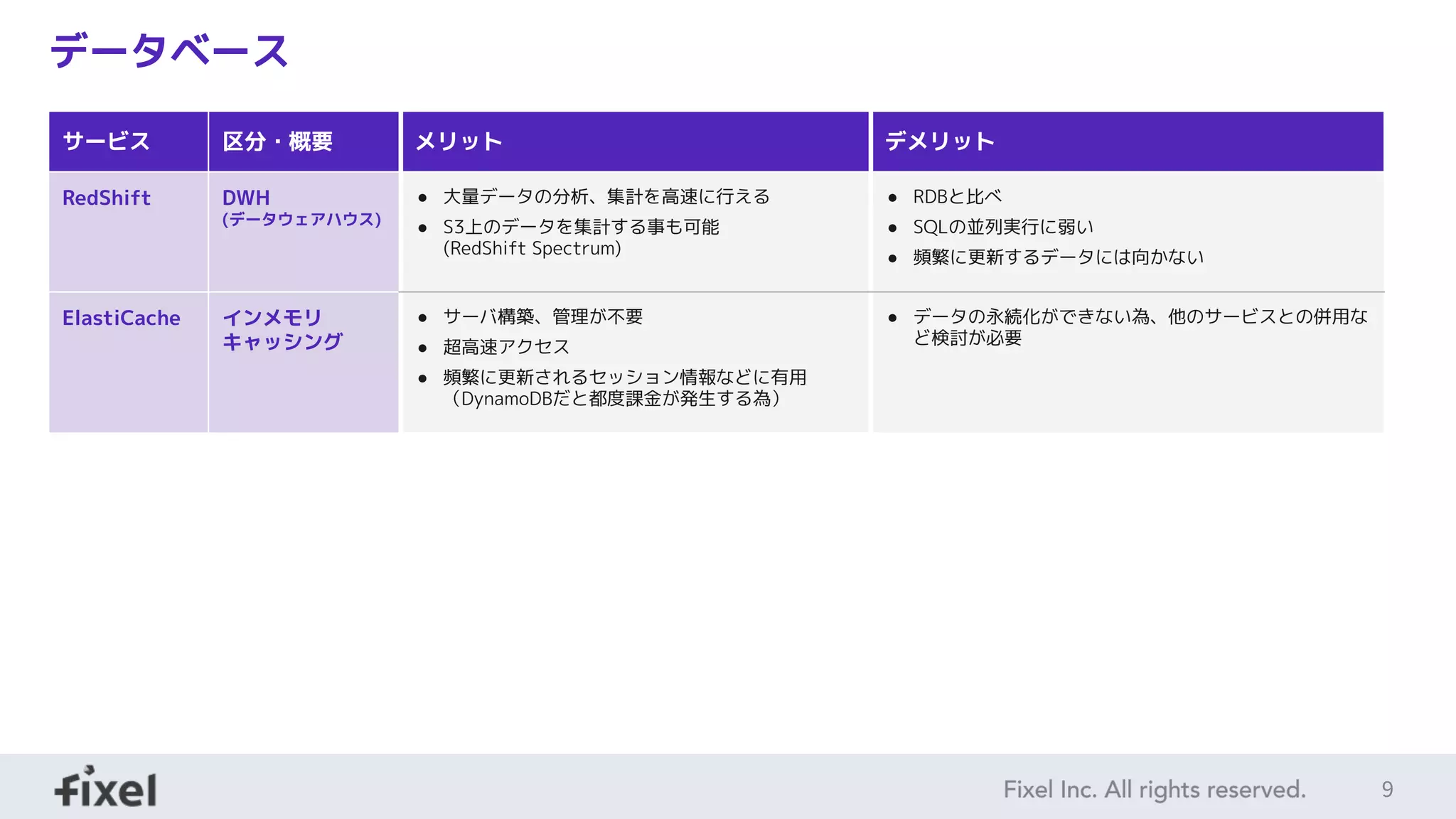Click the RedShift service cell
The height and width of the screenshot is (819, 1456).
point(107,198)
